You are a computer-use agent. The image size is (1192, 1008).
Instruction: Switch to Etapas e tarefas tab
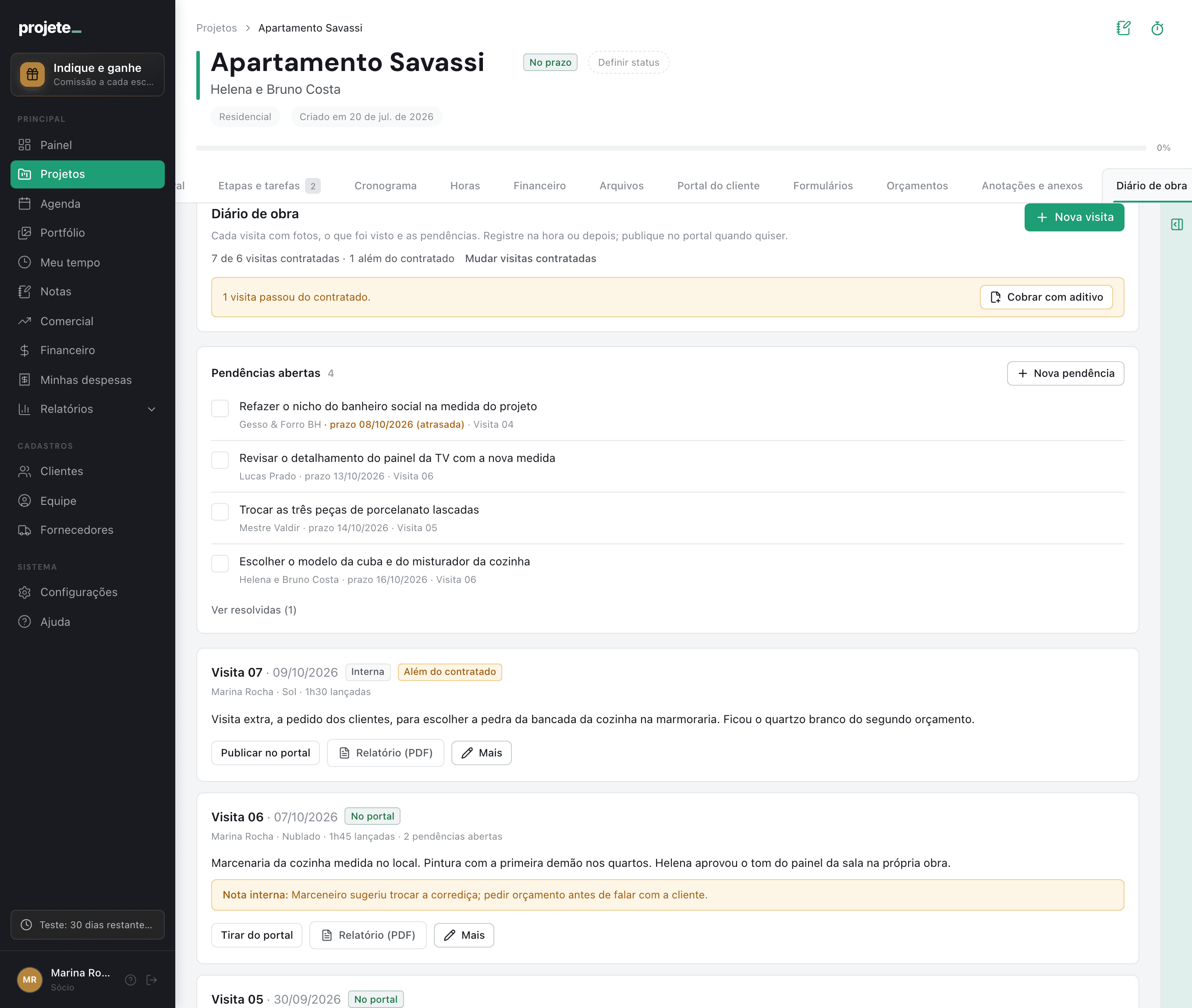point(269,186)
